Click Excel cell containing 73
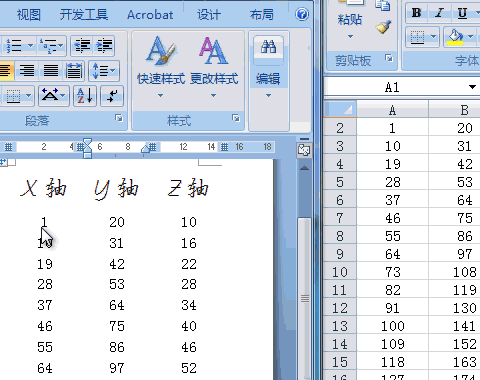The height and width of the screenshot is (380, 480). 393,272
